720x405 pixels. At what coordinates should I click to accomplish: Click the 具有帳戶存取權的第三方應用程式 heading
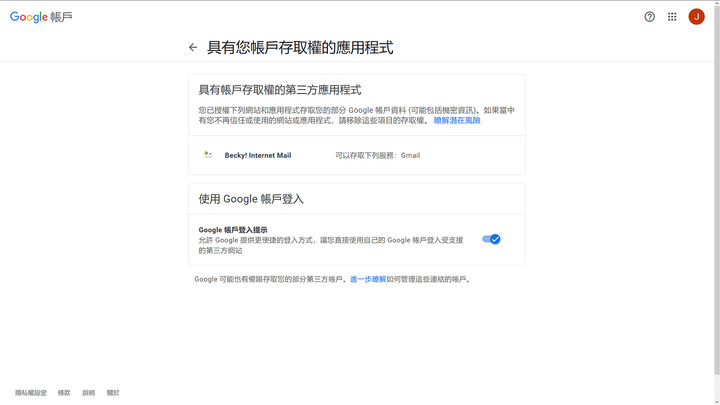[280, 90]
